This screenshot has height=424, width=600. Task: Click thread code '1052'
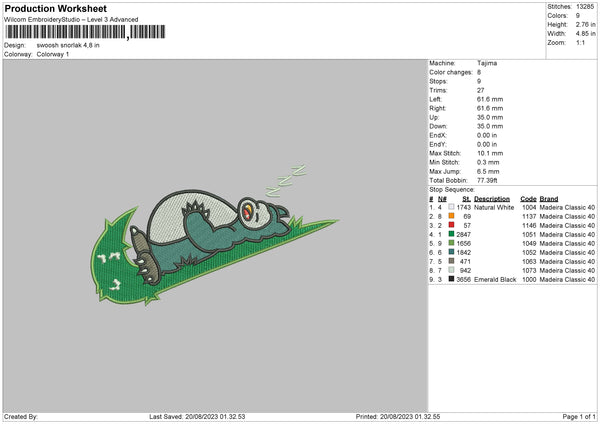tap(529, 253)
